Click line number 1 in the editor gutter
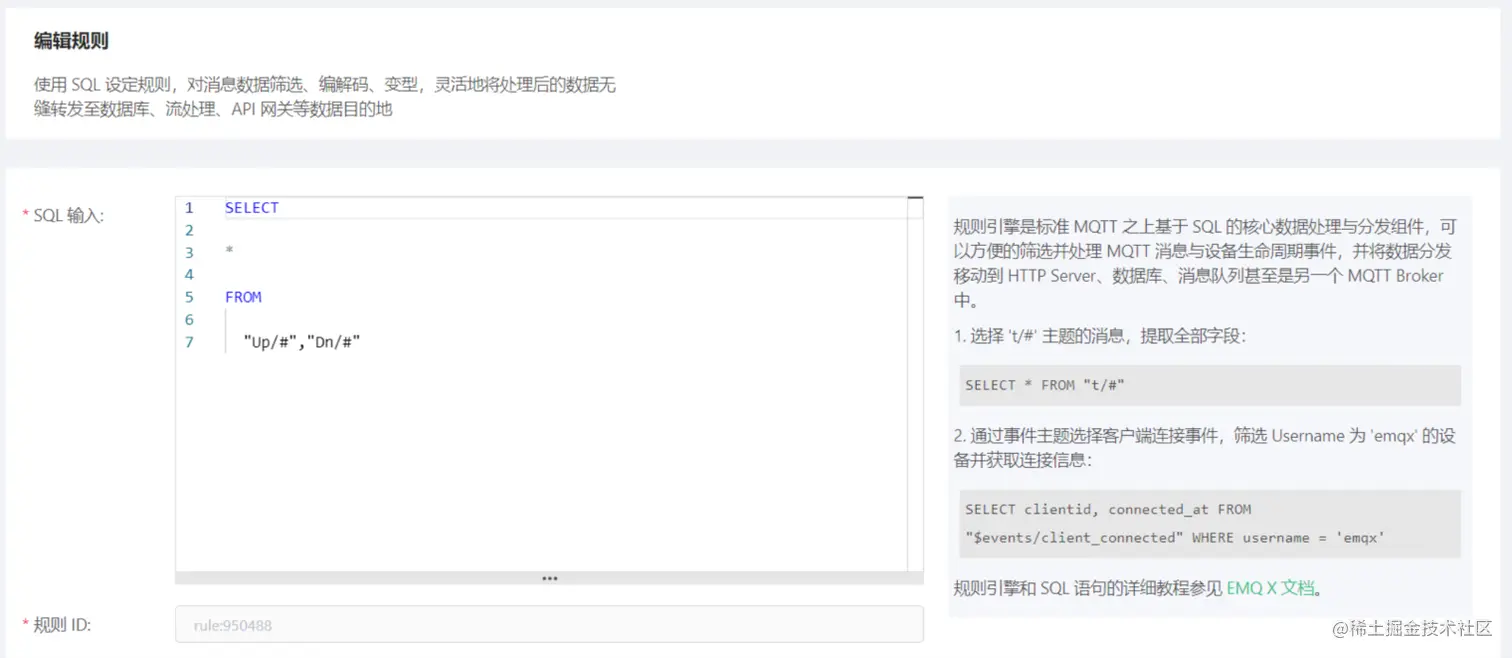 tap(190, 207)
